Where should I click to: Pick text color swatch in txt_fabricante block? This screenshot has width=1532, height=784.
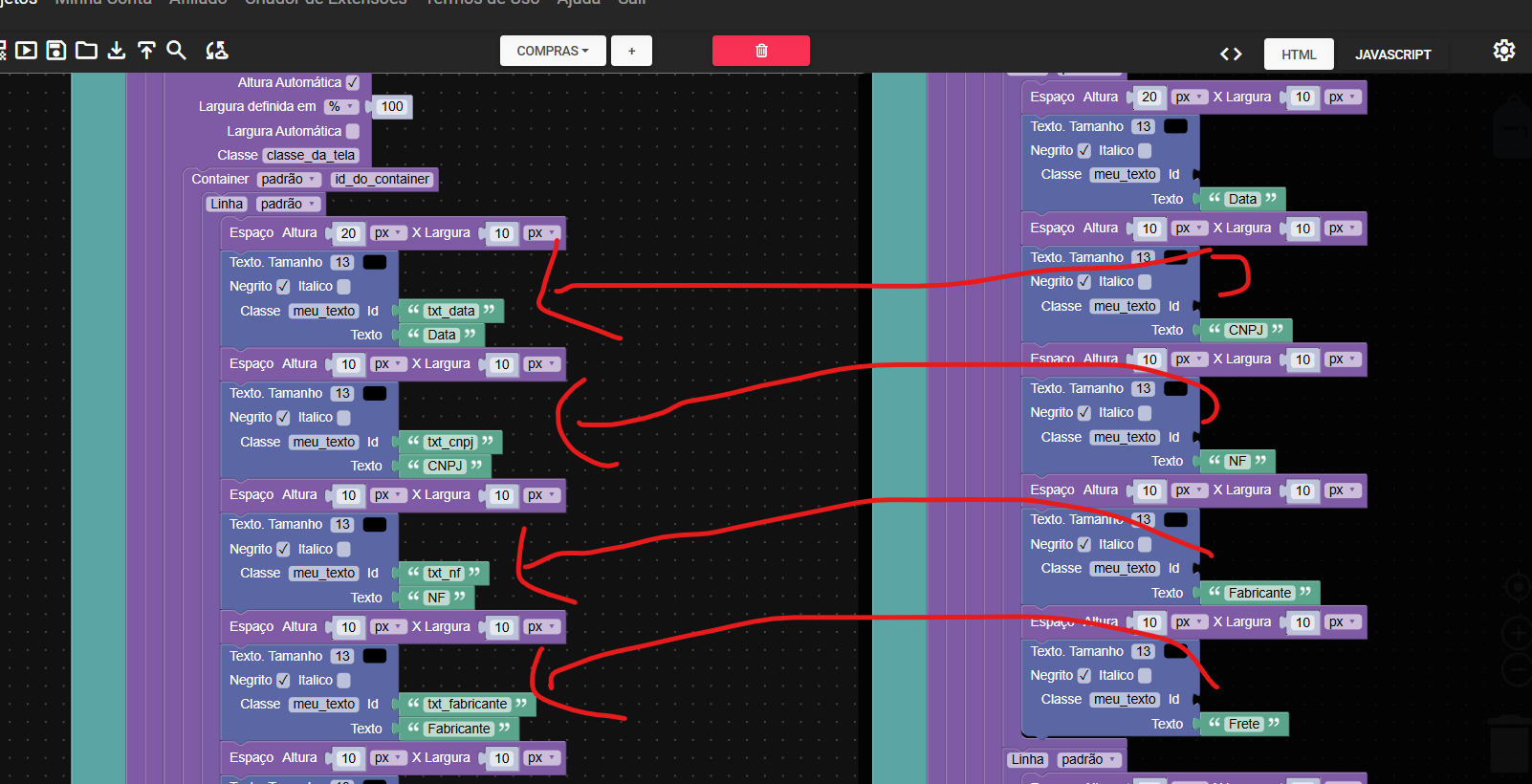(x=375, y=656)
